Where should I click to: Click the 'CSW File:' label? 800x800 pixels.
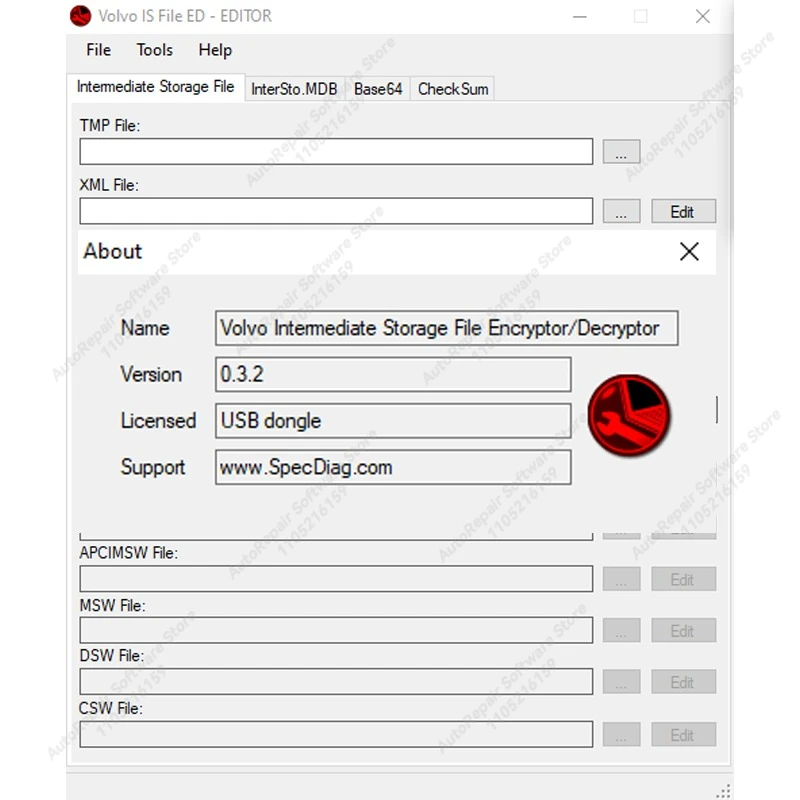click(x=111, y=708)
